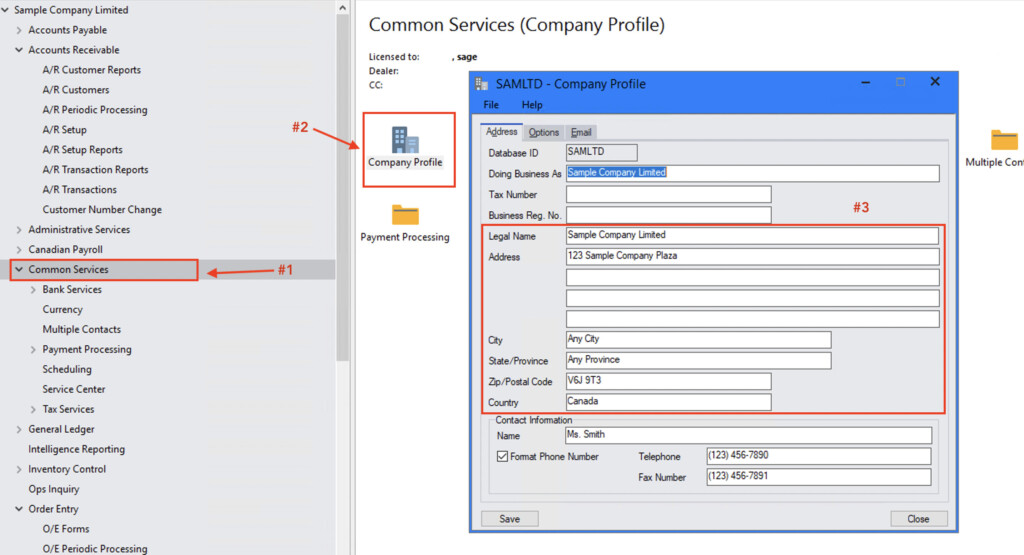Image resolution: width=1024 pixels, height=555 pixels.
Task: Switch to the Email tab
Action: pyautogui.click(x=581, y=132)
